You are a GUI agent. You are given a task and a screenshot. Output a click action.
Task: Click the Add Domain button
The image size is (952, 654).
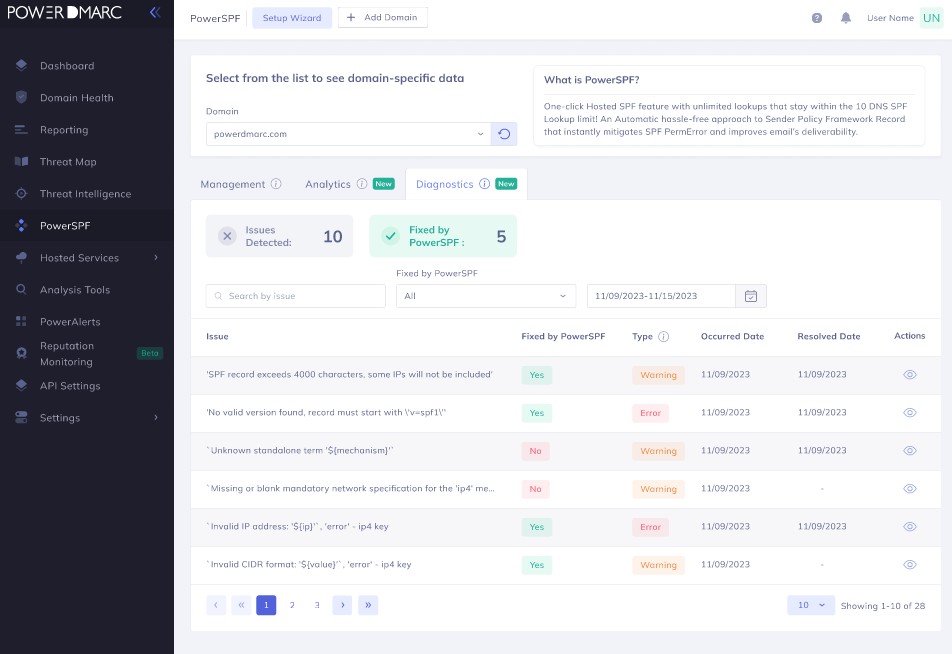382,18
